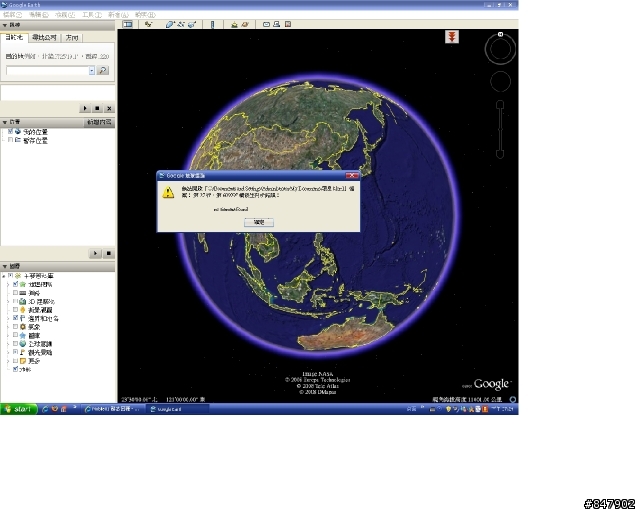The image size is (640, 512).
Task: Collapse the 位置 places panel header triangle
Action: [5, 122]
